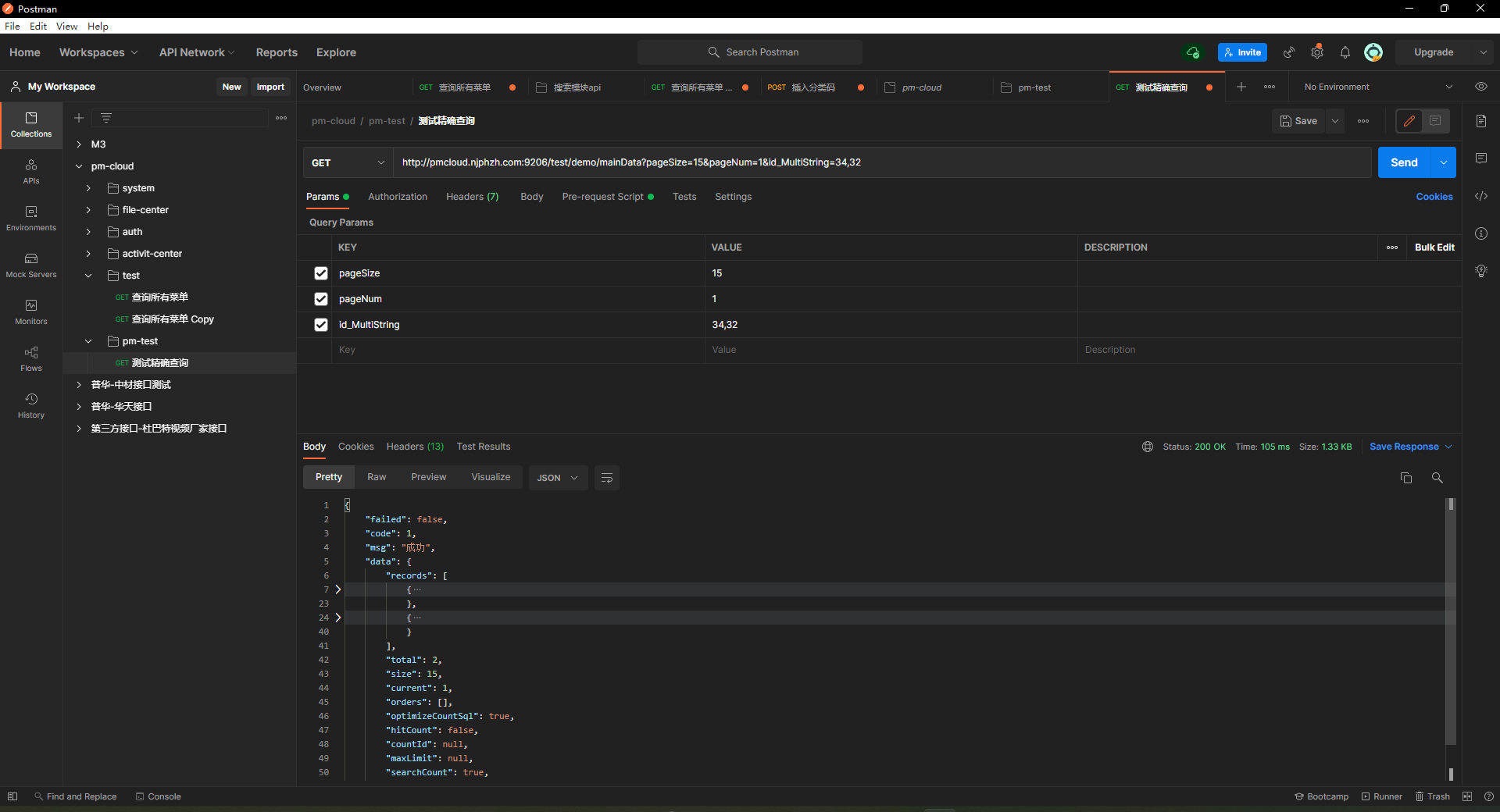Uncheck the id_MultiString parameter
Image resolution: width=1500 pixels, height=812 pixels.
point(321,325)
